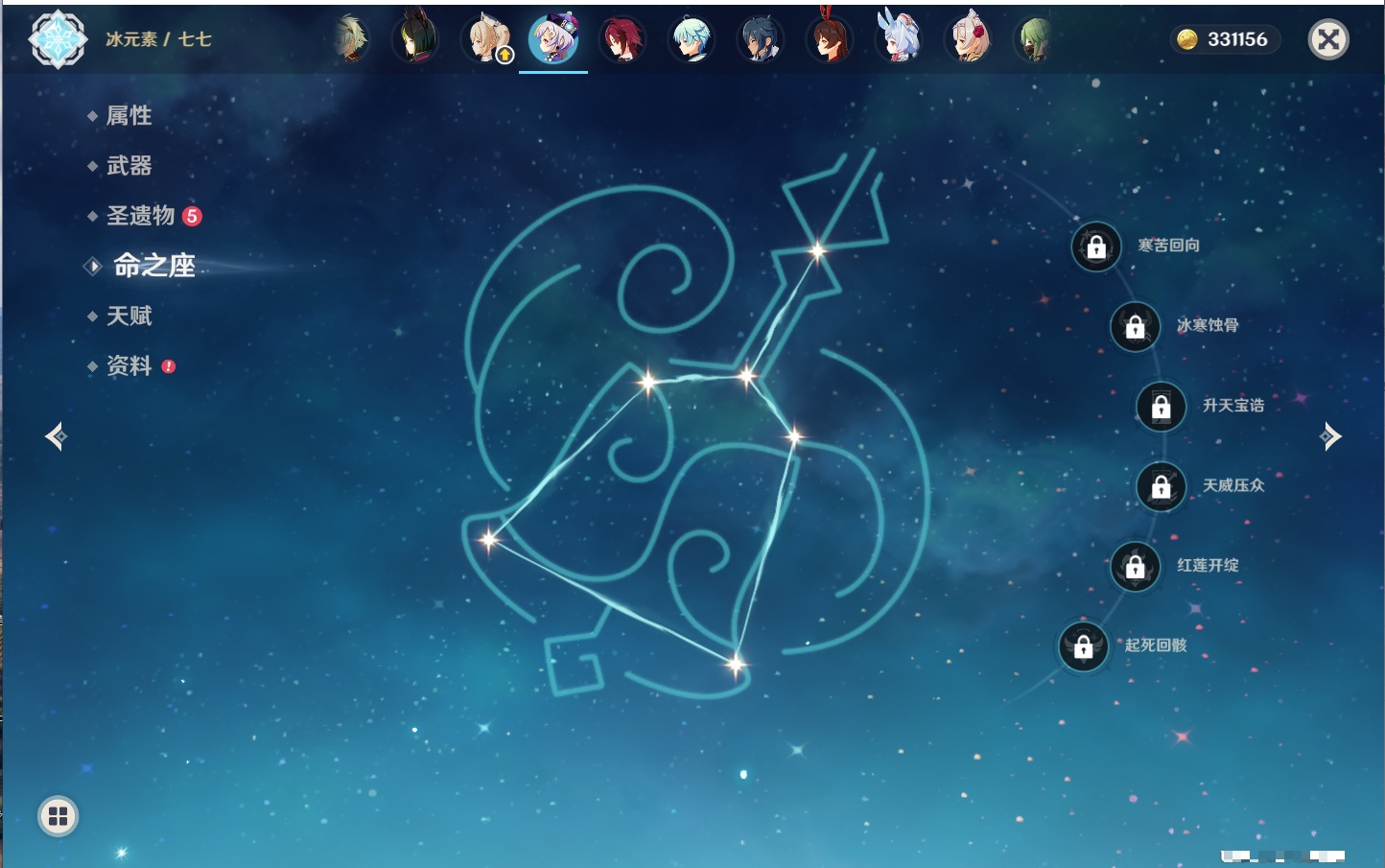Click the leftmost star of the constellation
The width and height of the screenshot is (1385, 868).
click(489, 538)
